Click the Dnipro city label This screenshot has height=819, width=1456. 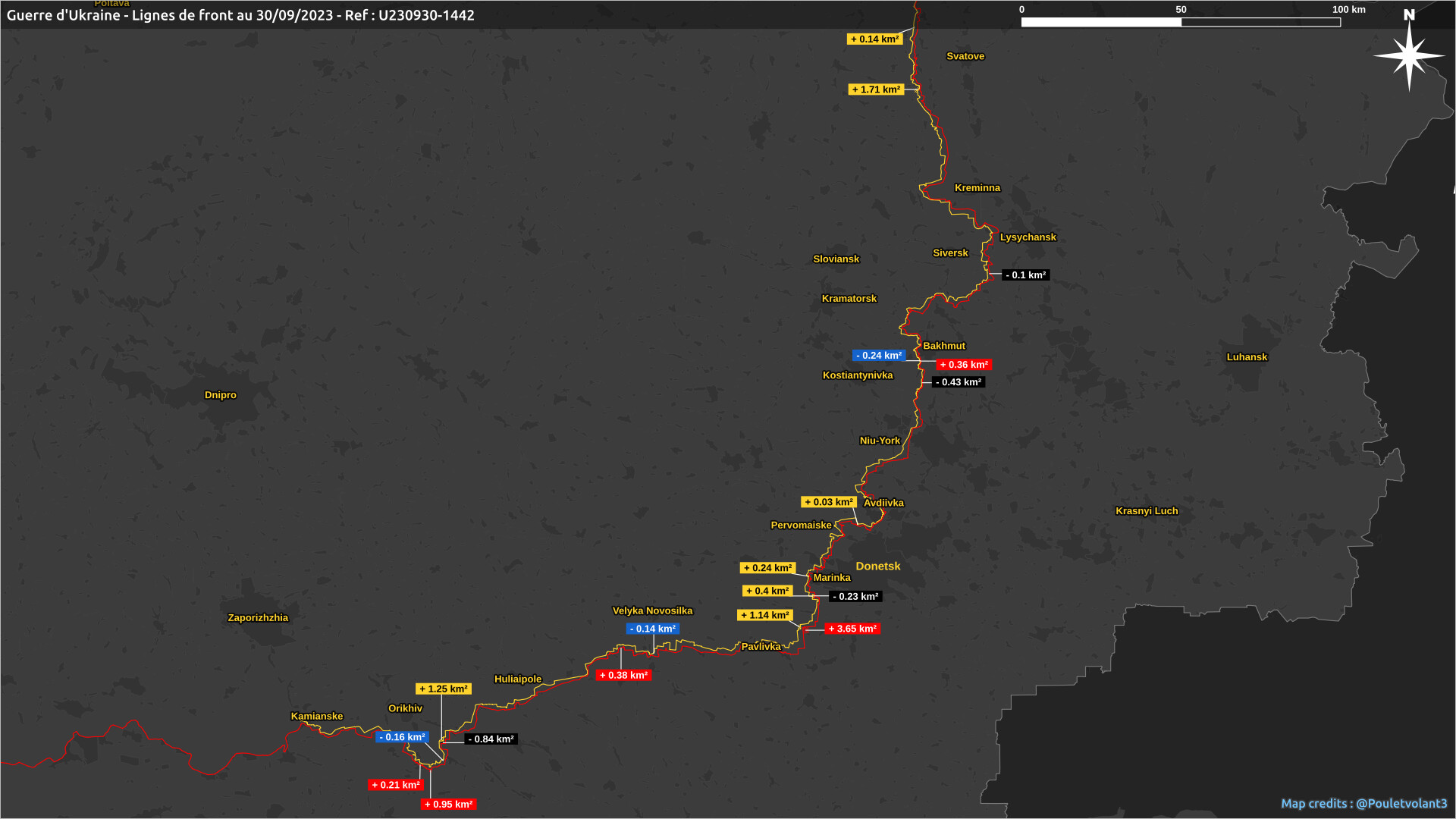pyautogui.click(x=221, y=395)
